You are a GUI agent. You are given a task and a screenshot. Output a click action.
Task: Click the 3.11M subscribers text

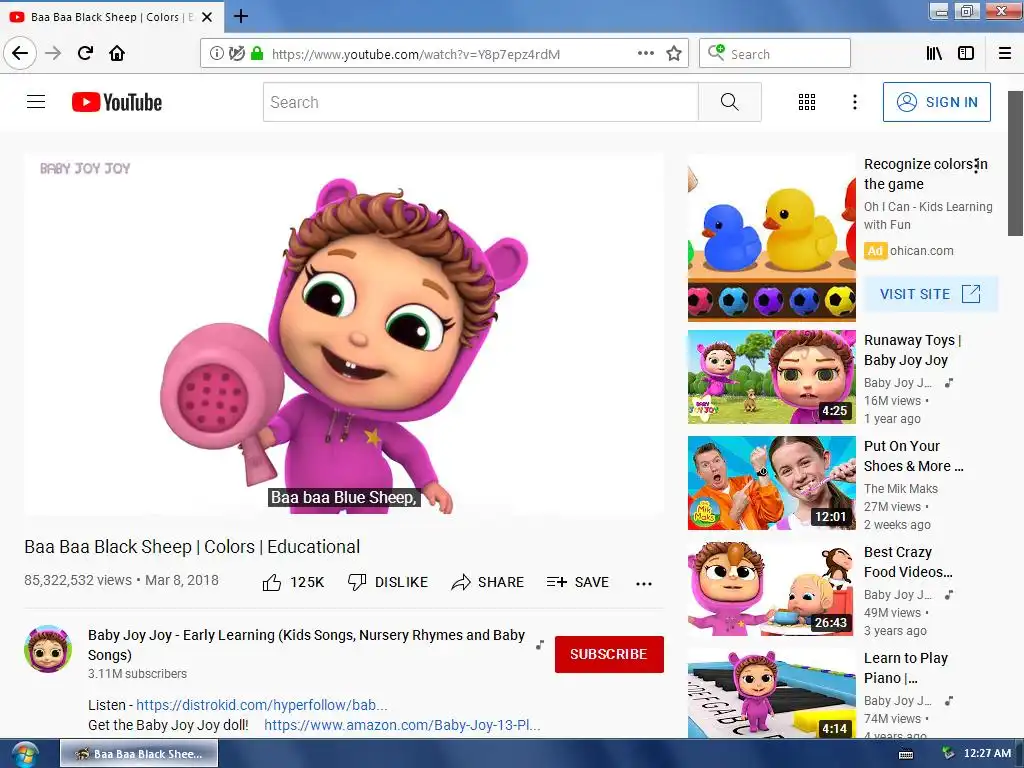click(x=137, y=673)
